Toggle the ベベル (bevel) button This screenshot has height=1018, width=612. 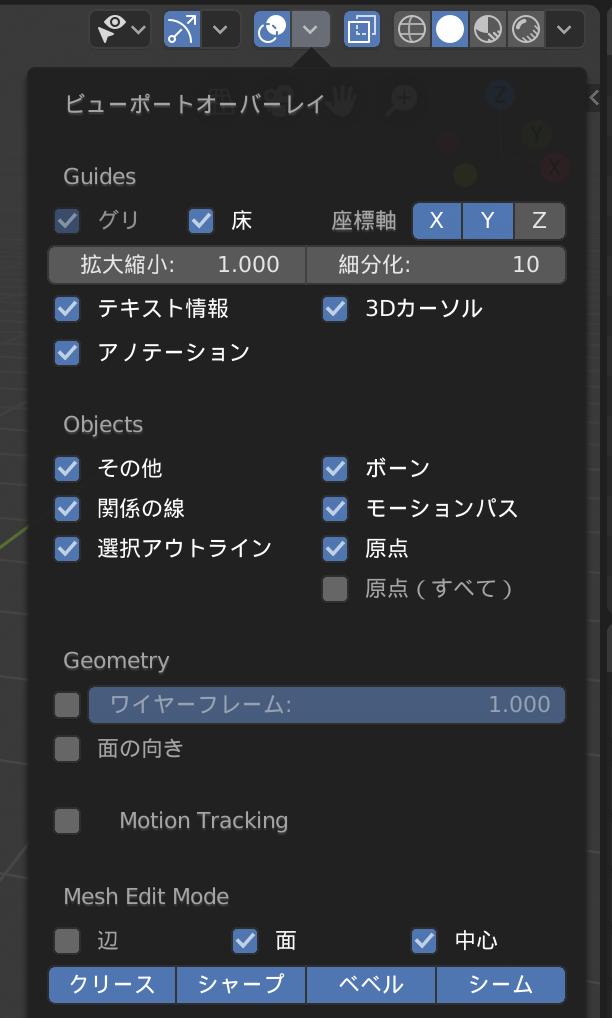(x=371, y=985)
